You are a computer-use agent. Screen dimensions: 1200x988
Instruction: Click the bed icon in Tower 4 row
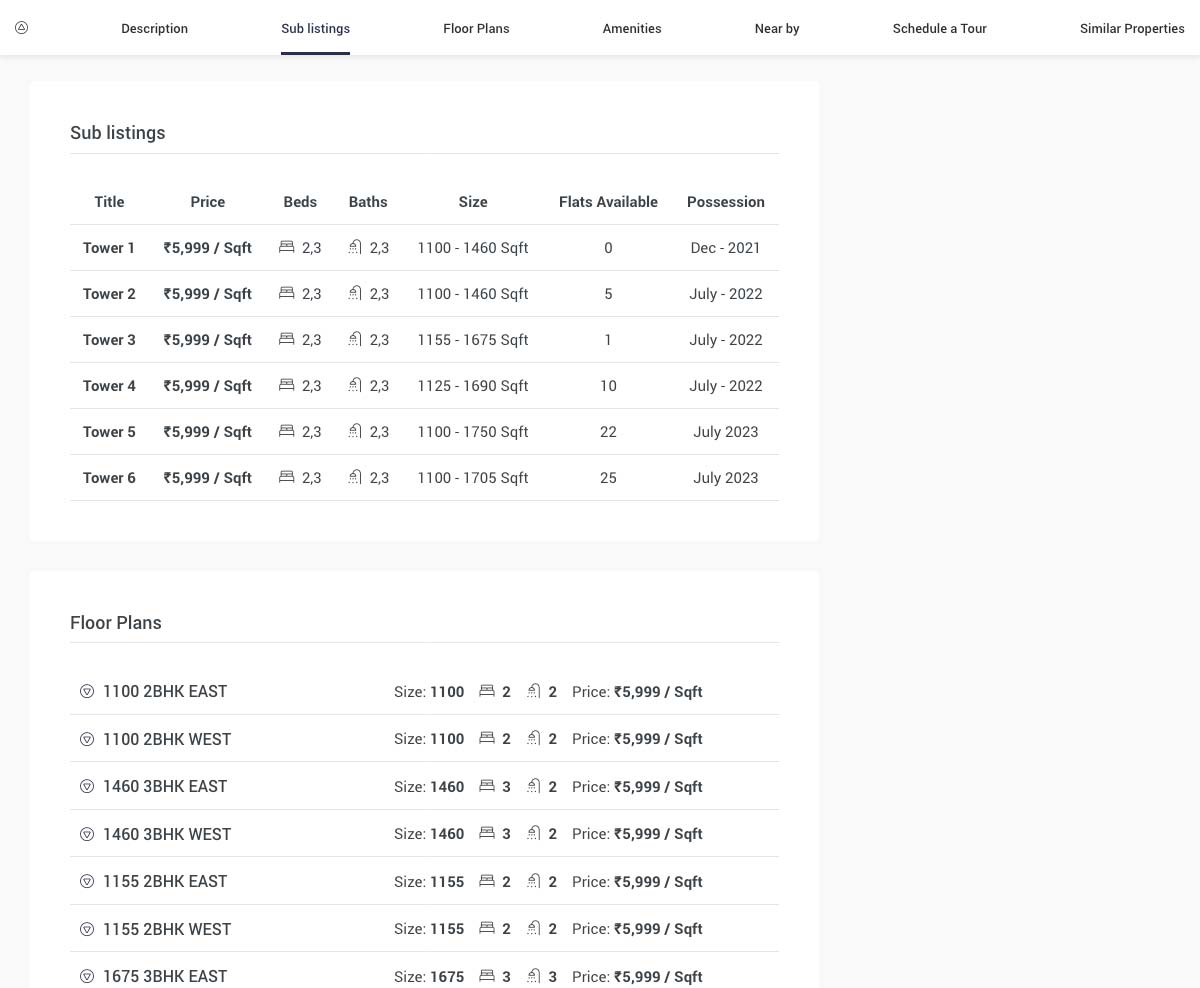[287, 385]
